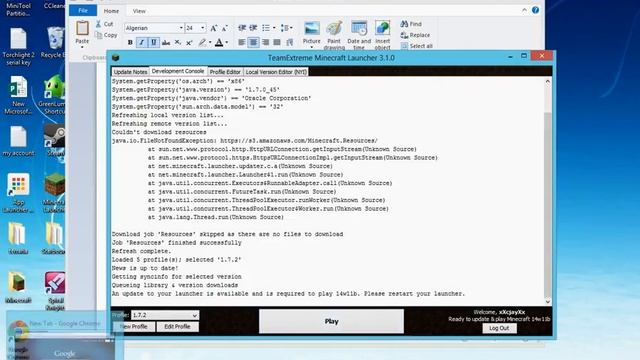
Task: Click Select all in WordPad
Action: (x=417, y=46)
